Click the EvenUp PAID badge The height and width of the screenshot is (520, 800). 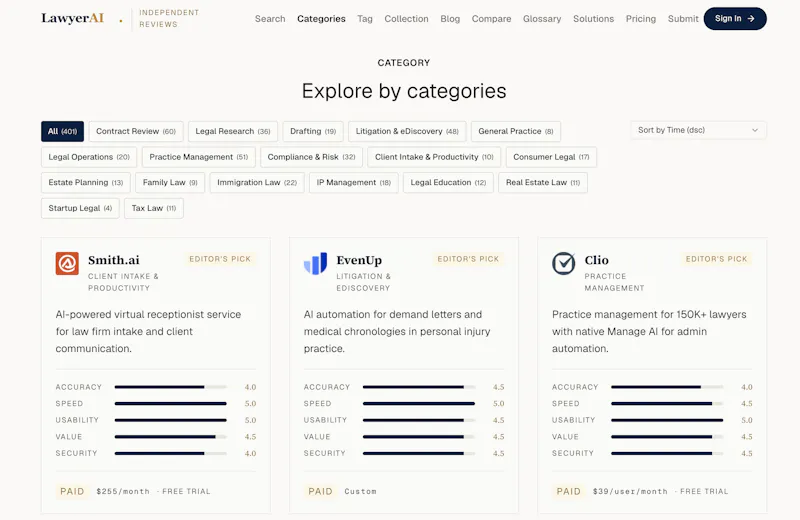pyautogui.click(x=320, y=491)
